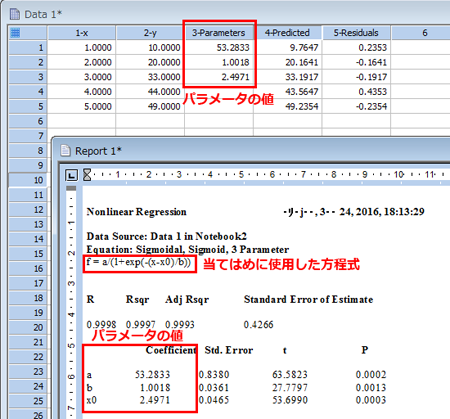The height and width of the screenshot is (419, 450).
Task: Select the 1-x column header
Action: 82,33
